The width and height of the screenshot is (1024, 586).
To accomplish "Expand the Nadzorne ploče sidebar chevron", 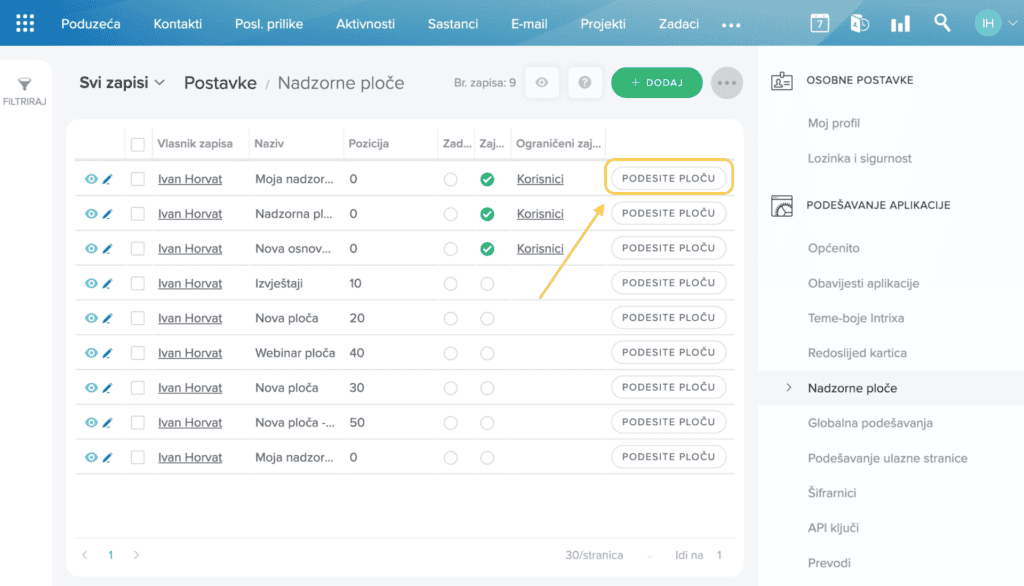I will coord(788,388).
